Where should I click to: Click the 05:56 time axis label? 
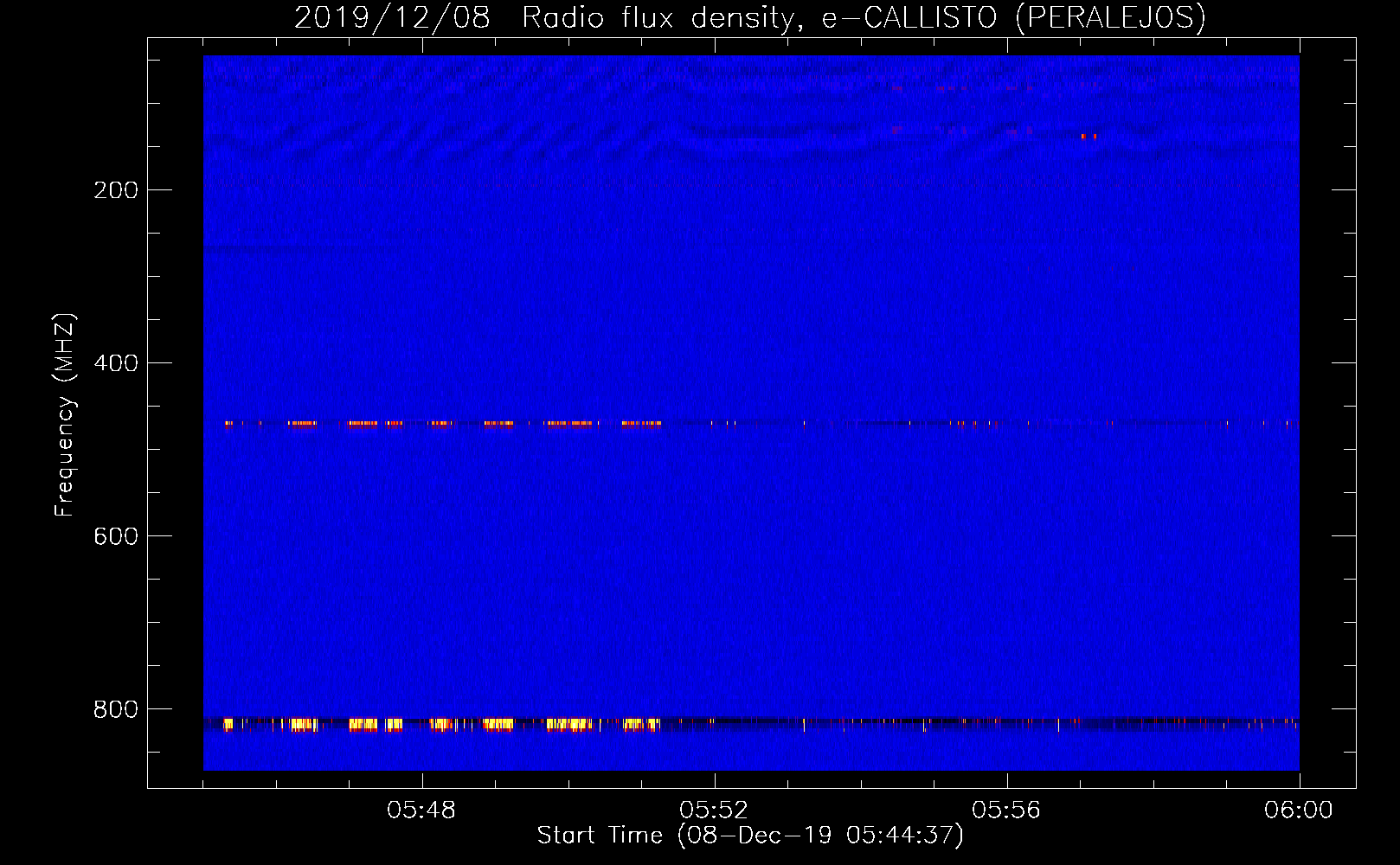pyautogui.click(x=1006, y=811)
